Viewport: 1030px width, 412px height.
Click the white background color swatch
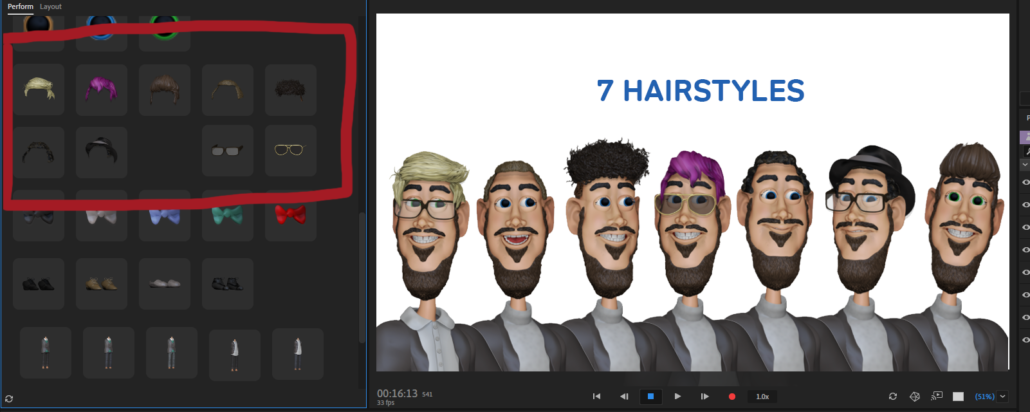(x=958, y=397)
